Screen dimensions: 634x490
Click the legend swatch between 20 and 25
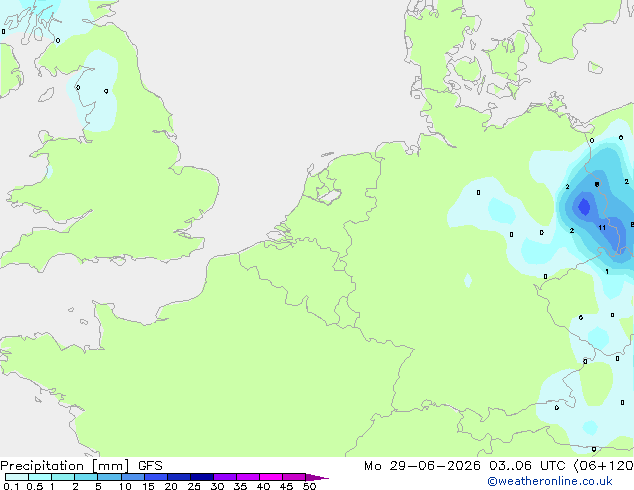[179, 477]
